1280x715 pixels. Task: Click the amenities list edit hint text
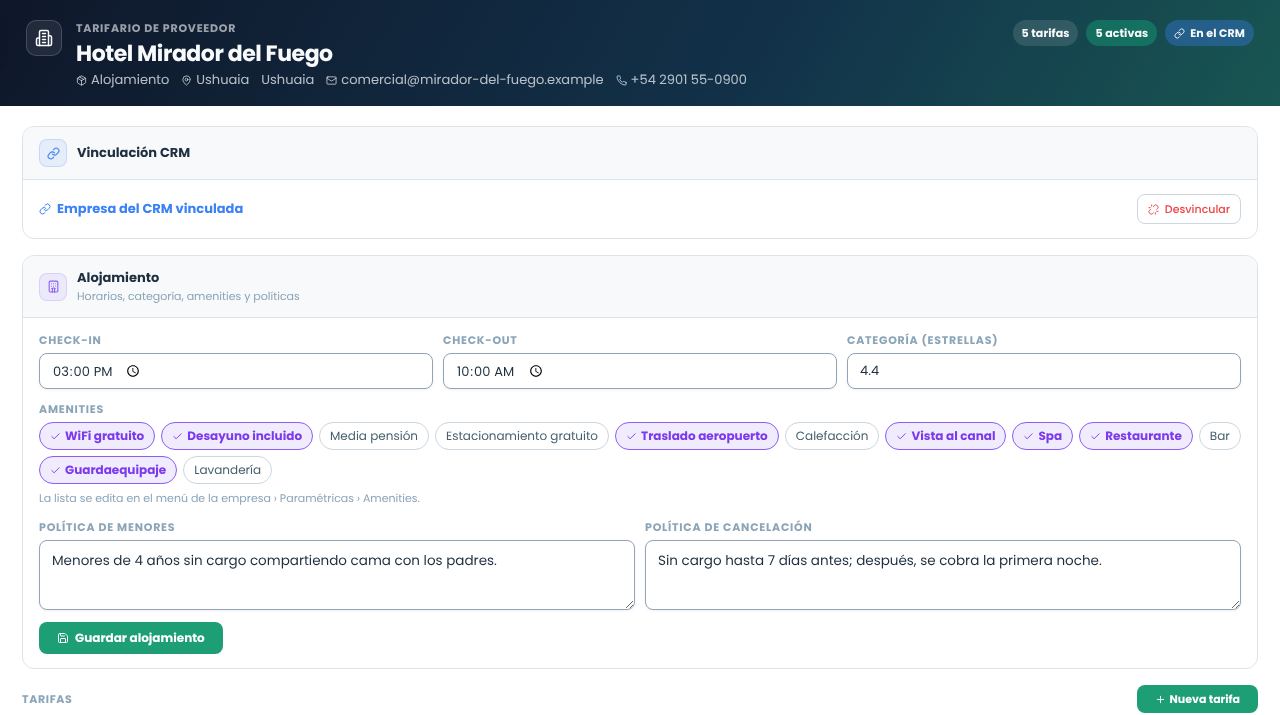point(229,498)
